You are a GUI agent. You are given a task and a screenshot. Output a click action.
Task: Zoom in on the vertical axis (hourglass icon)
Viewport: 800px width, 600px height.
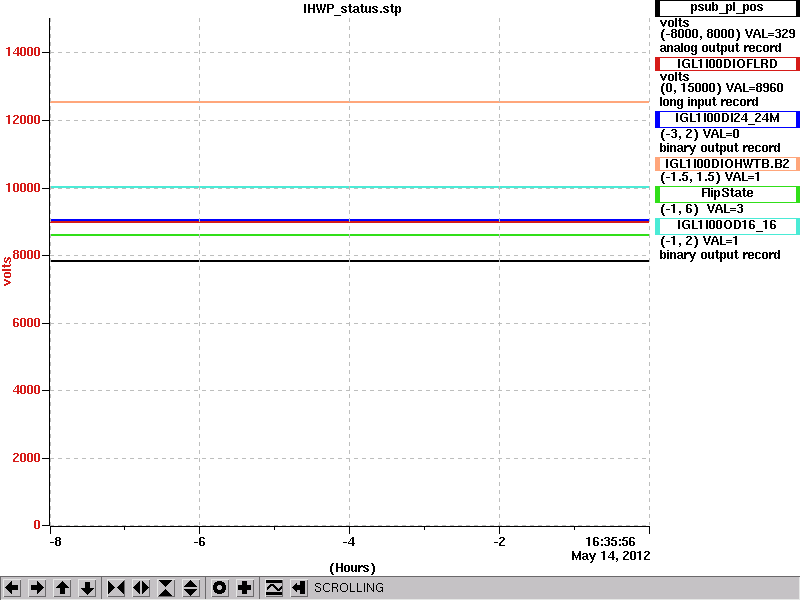tap(166, 588)
